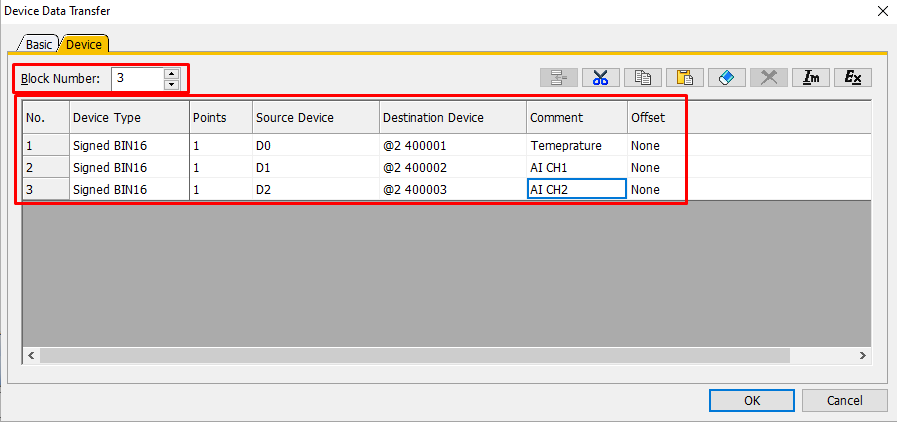Screen dimensions: 897x422
Task: Click source device cell D1
Action: pyautogui.click(x=316, y=168)
